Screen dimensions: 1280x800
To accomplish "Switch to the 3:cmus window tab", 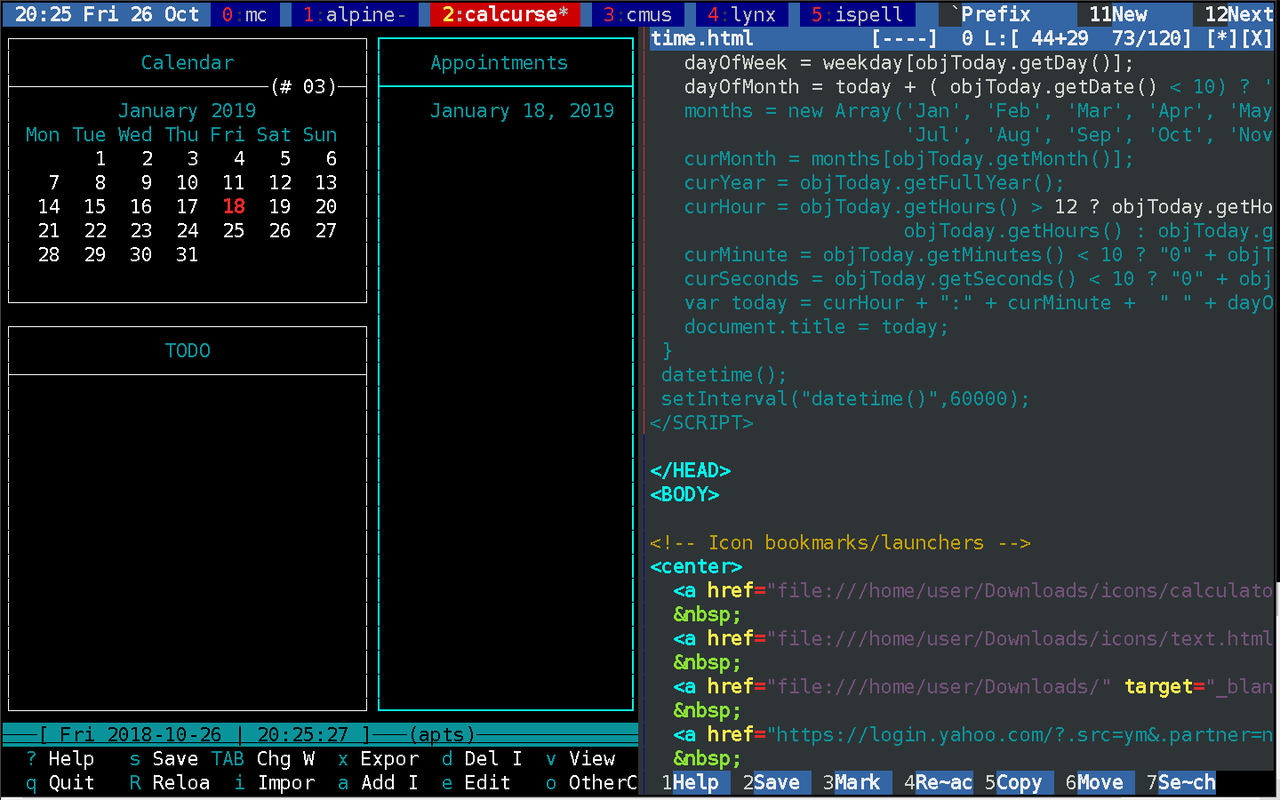I will pos(637,15).
